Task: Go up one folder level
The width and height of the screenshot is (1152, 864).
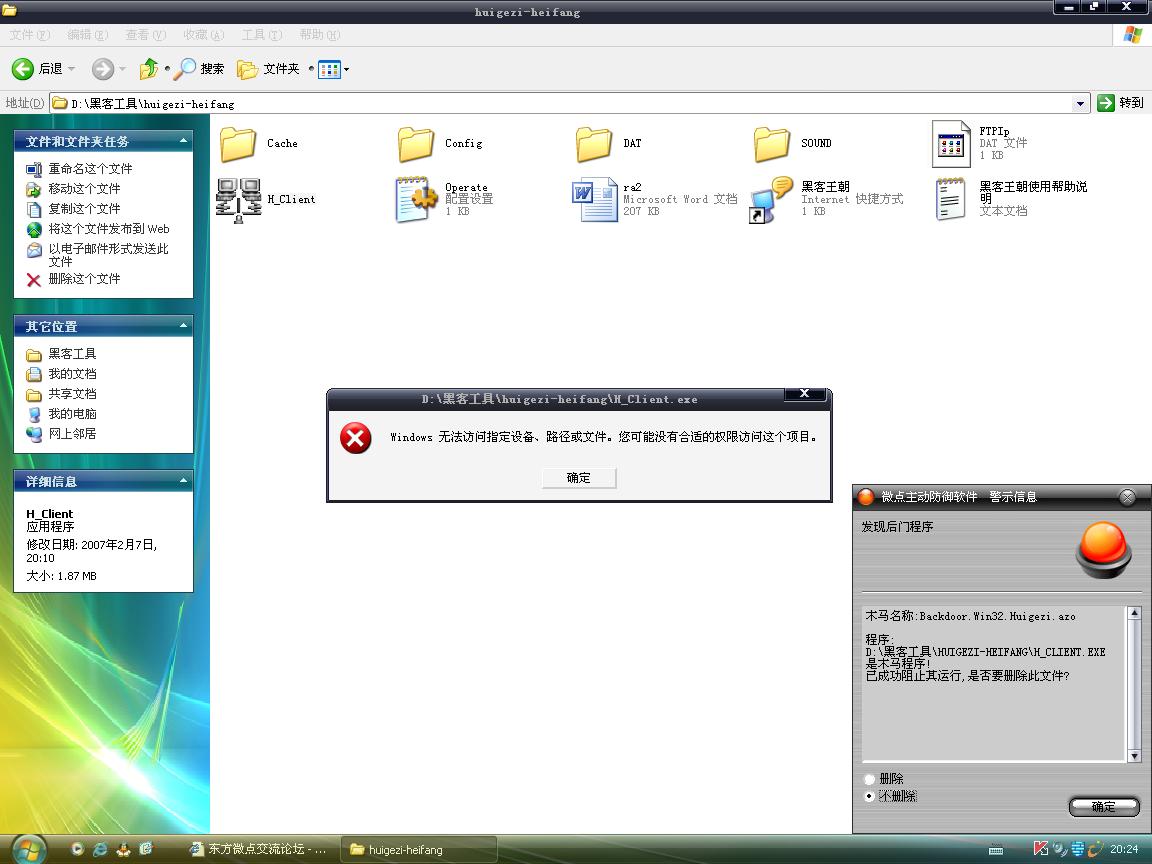Action: coord(149,69)
